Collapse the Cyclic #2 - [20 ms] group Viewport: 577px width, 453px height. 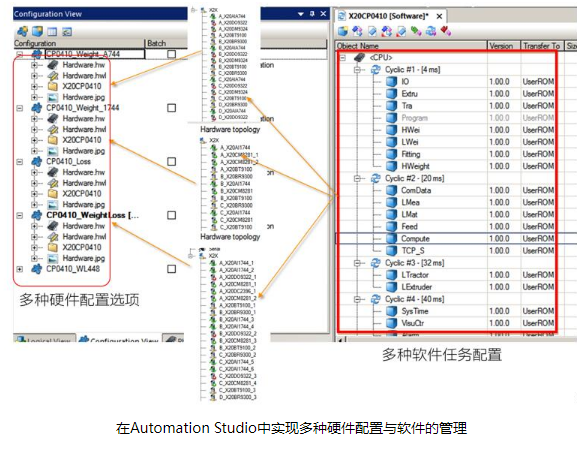click(357, 178)
